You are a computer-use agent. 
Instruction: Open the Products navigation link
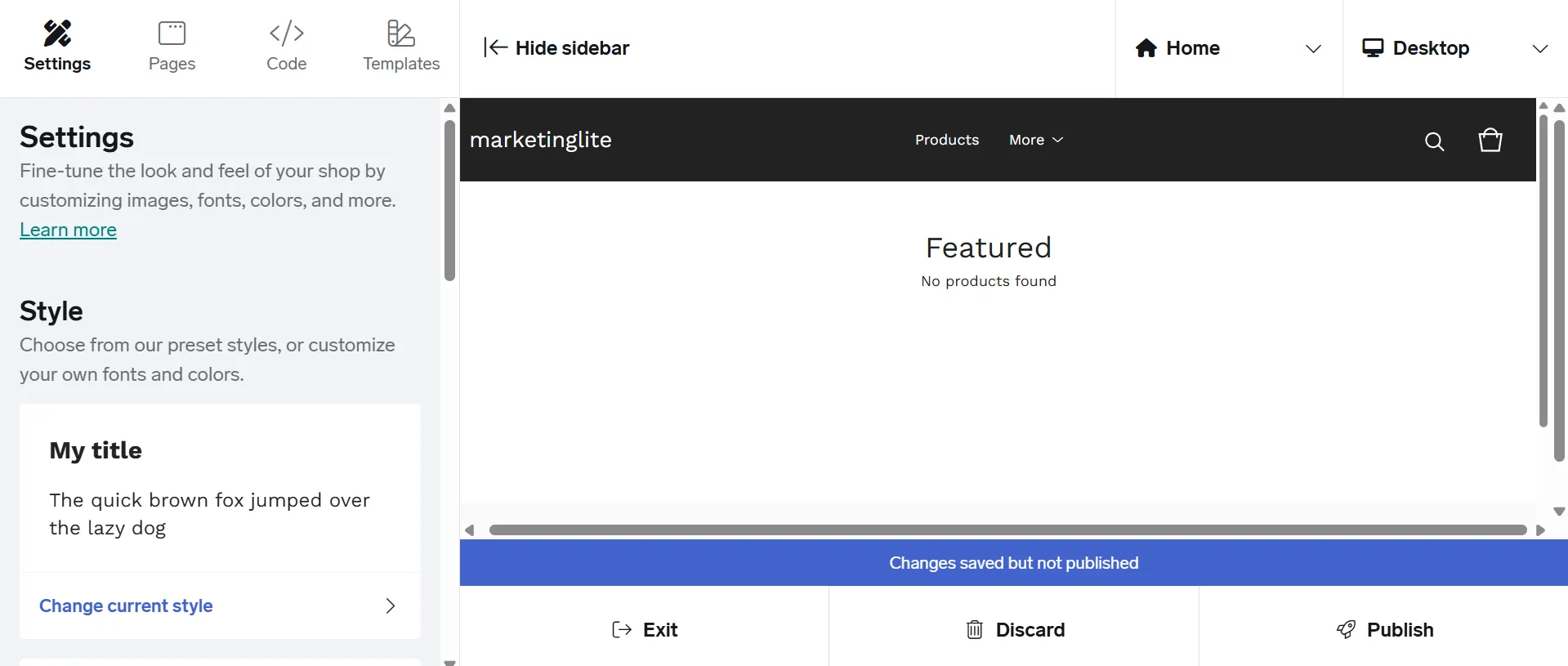click(x=946, y=140)
